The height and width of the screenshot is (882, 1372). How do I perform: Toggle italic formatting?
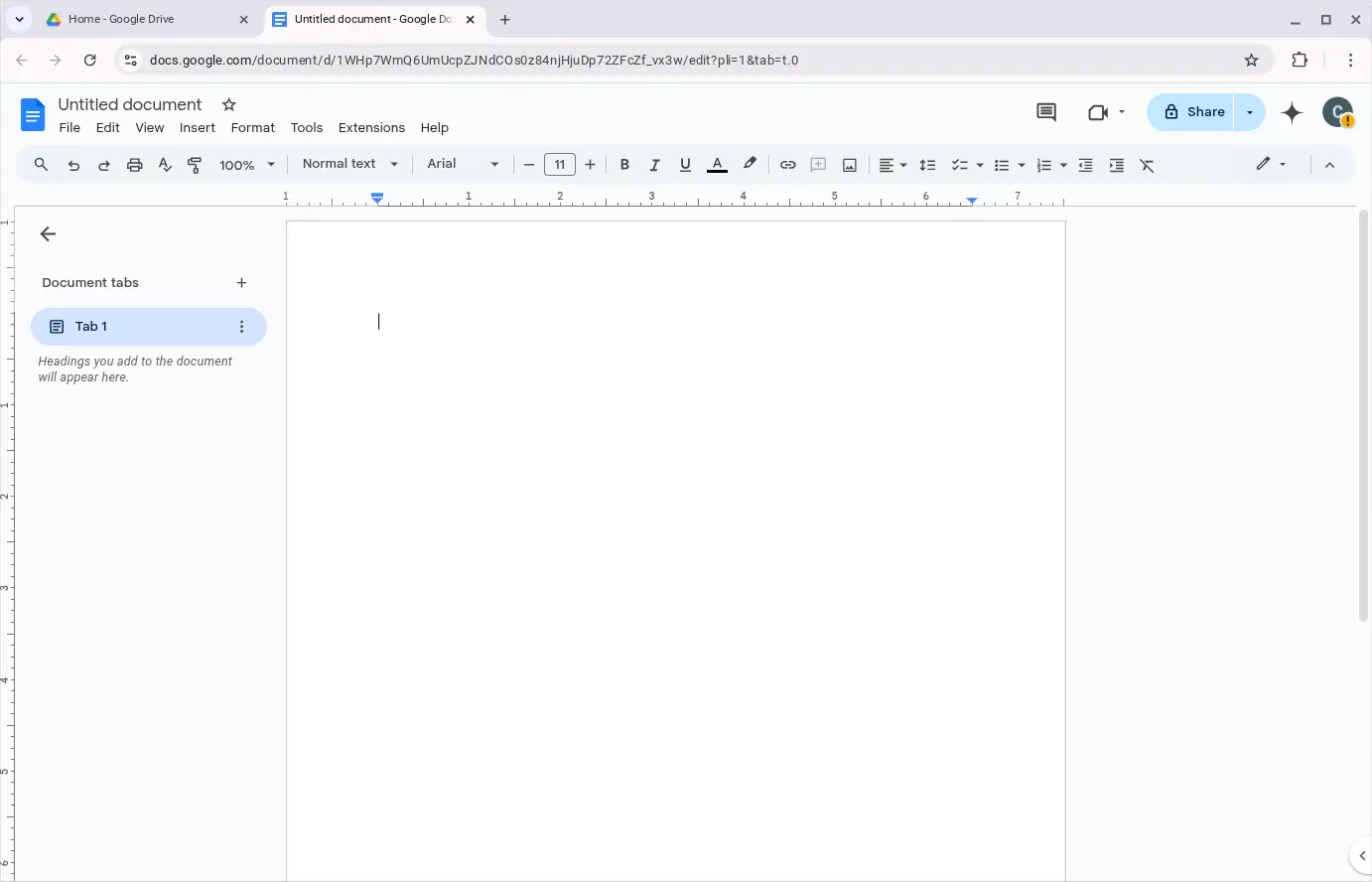pos(654,165)
